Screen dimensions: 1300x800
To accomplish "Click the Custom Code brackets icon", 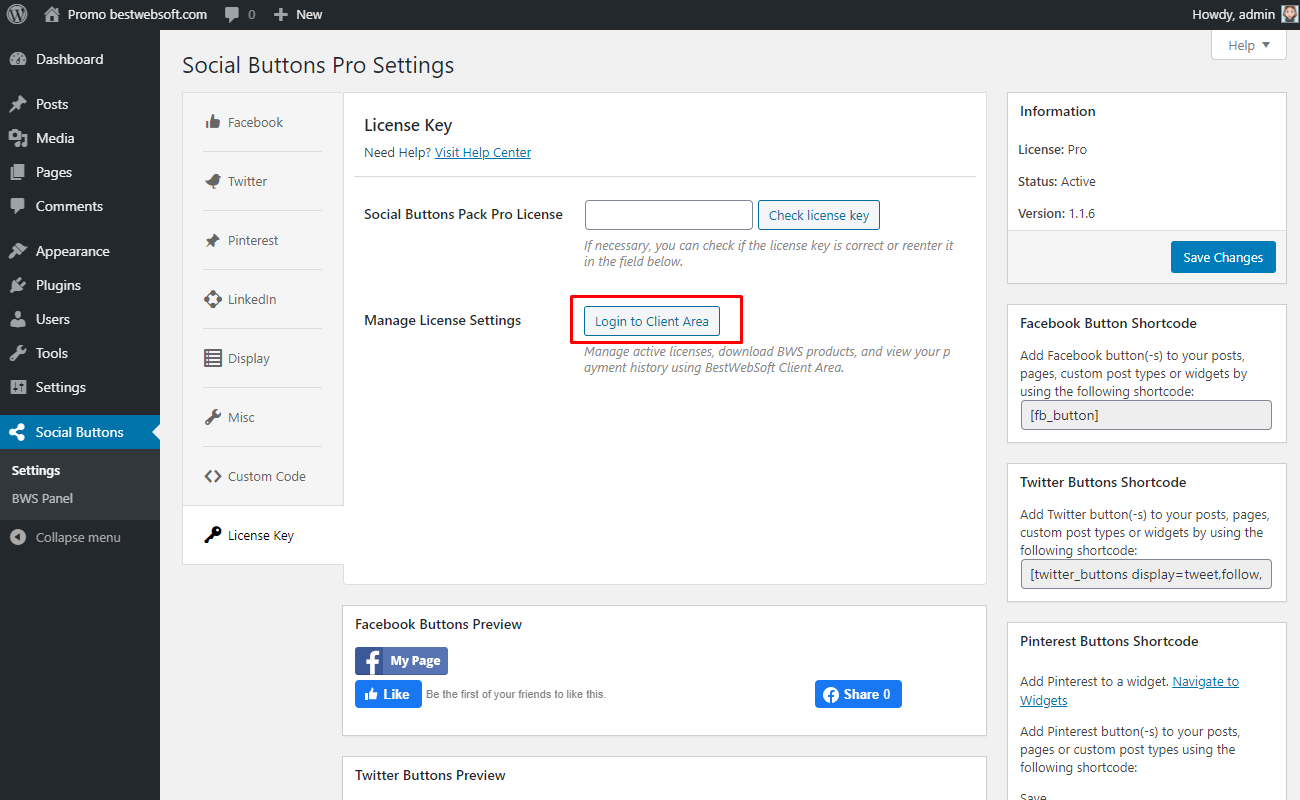I will point(213,476).
